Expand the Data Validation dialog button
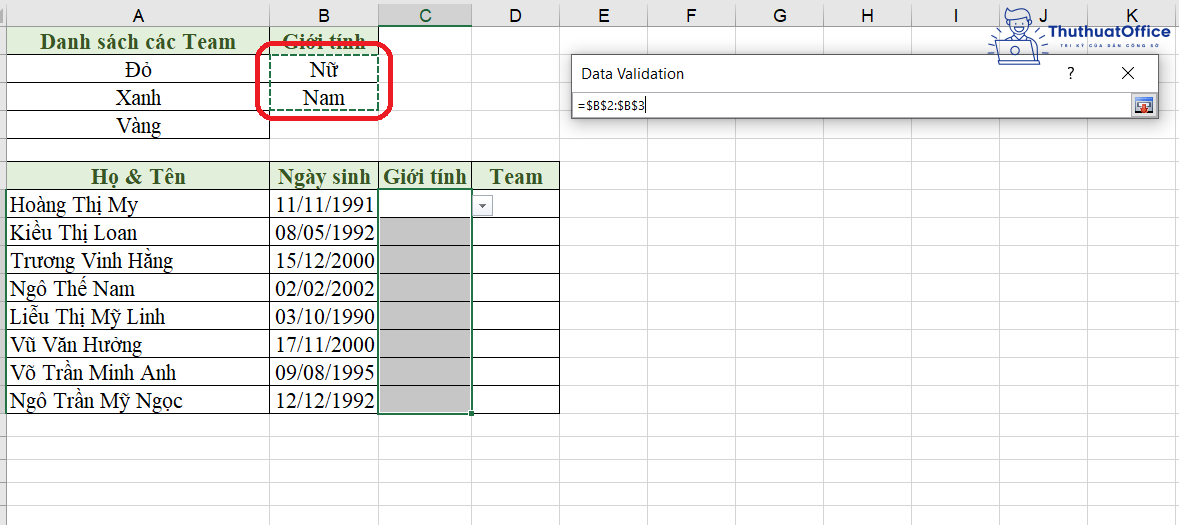Screen dimensions: 1179x525 pos(1142,105)
